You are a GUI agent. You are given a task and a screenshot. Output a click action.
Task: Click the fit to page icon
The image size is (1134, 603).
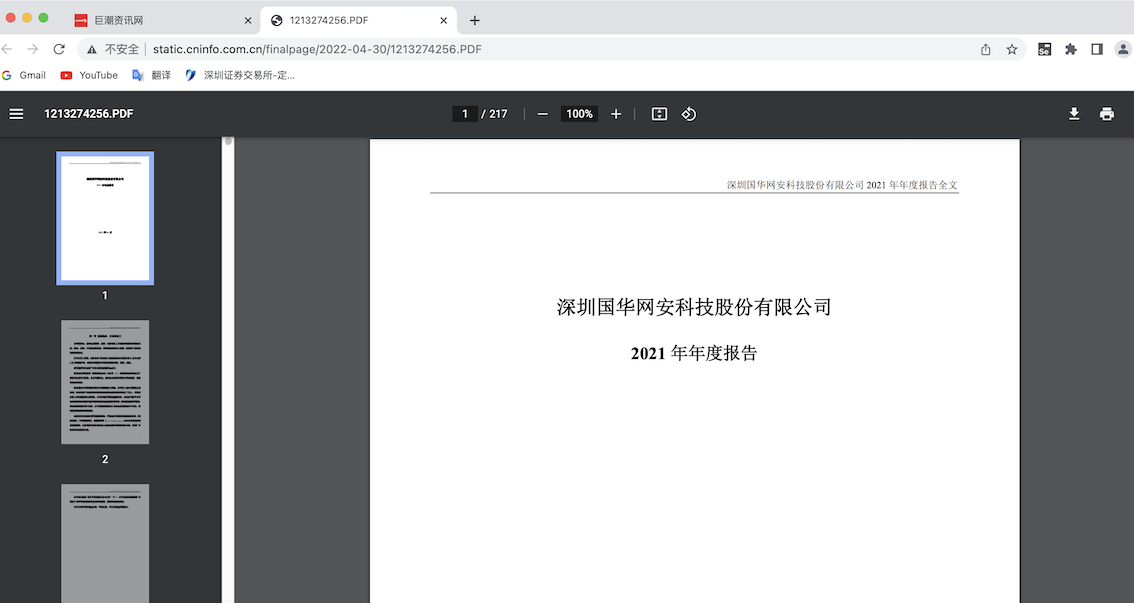click(x=660, y=114)
